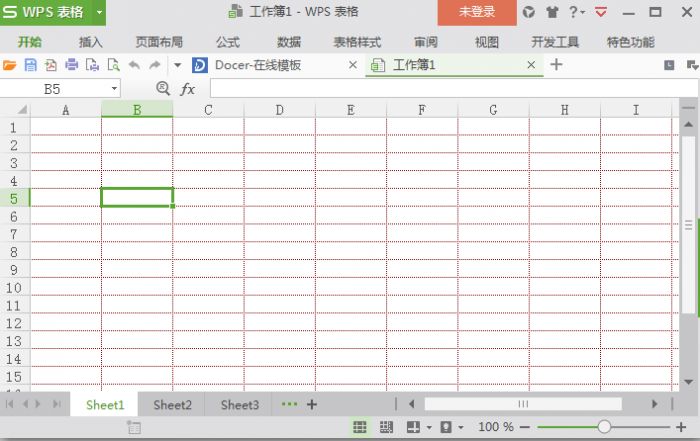Click the Select All corner of the grid
Image resolution: width=700 pixels, height=441 pixels.
click(x=21, y=109)
